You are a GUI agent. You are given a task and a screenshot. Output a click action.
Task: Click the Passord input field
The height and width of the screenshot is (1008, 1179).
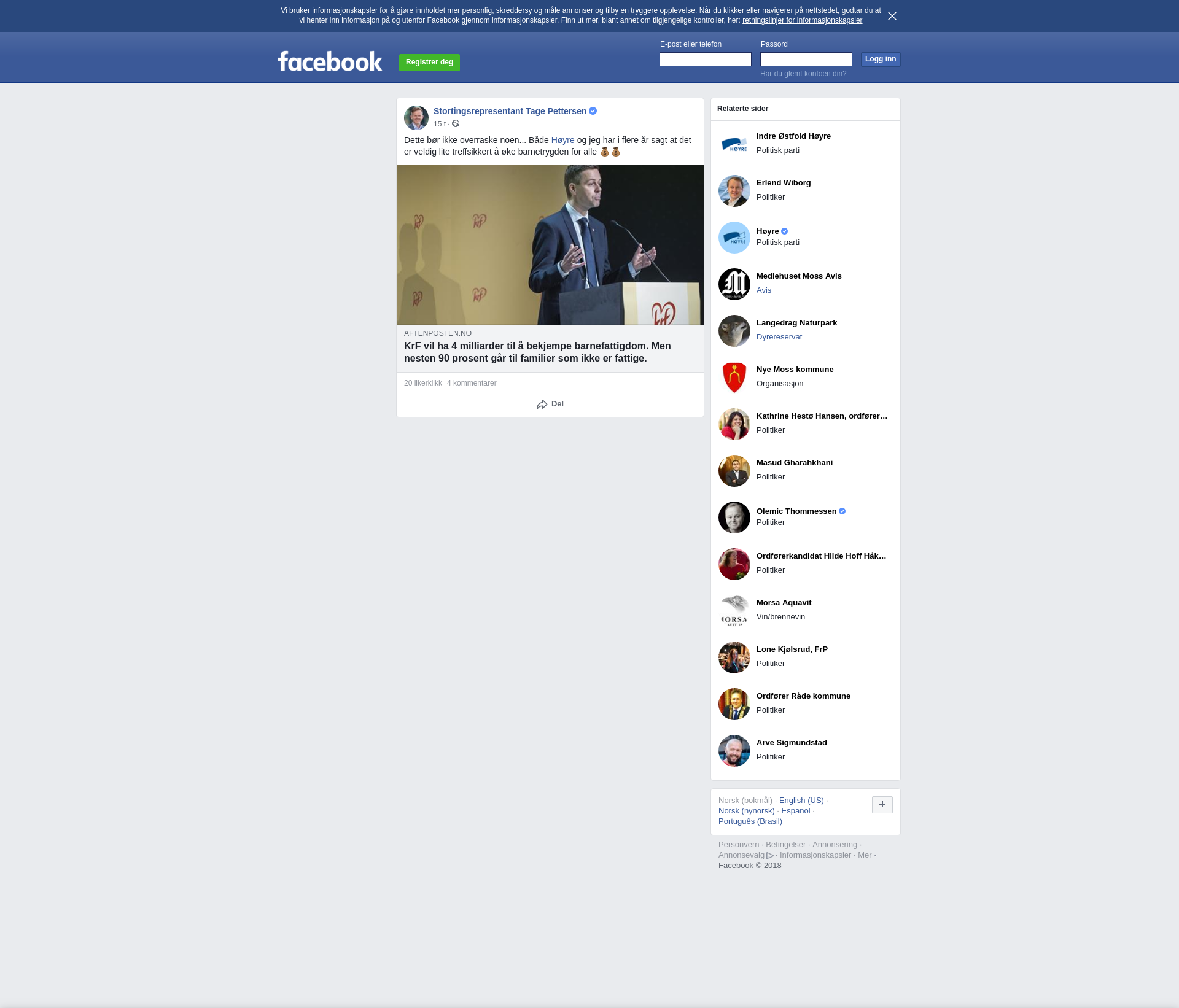click(x=806, y=60)
